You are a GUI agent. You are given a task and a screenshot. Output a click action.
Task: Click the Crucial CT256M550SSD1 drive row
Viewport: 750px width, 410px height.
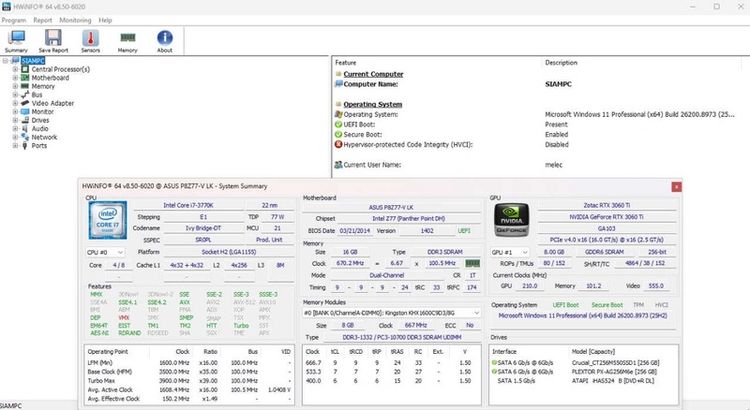[x=583, y=363]
